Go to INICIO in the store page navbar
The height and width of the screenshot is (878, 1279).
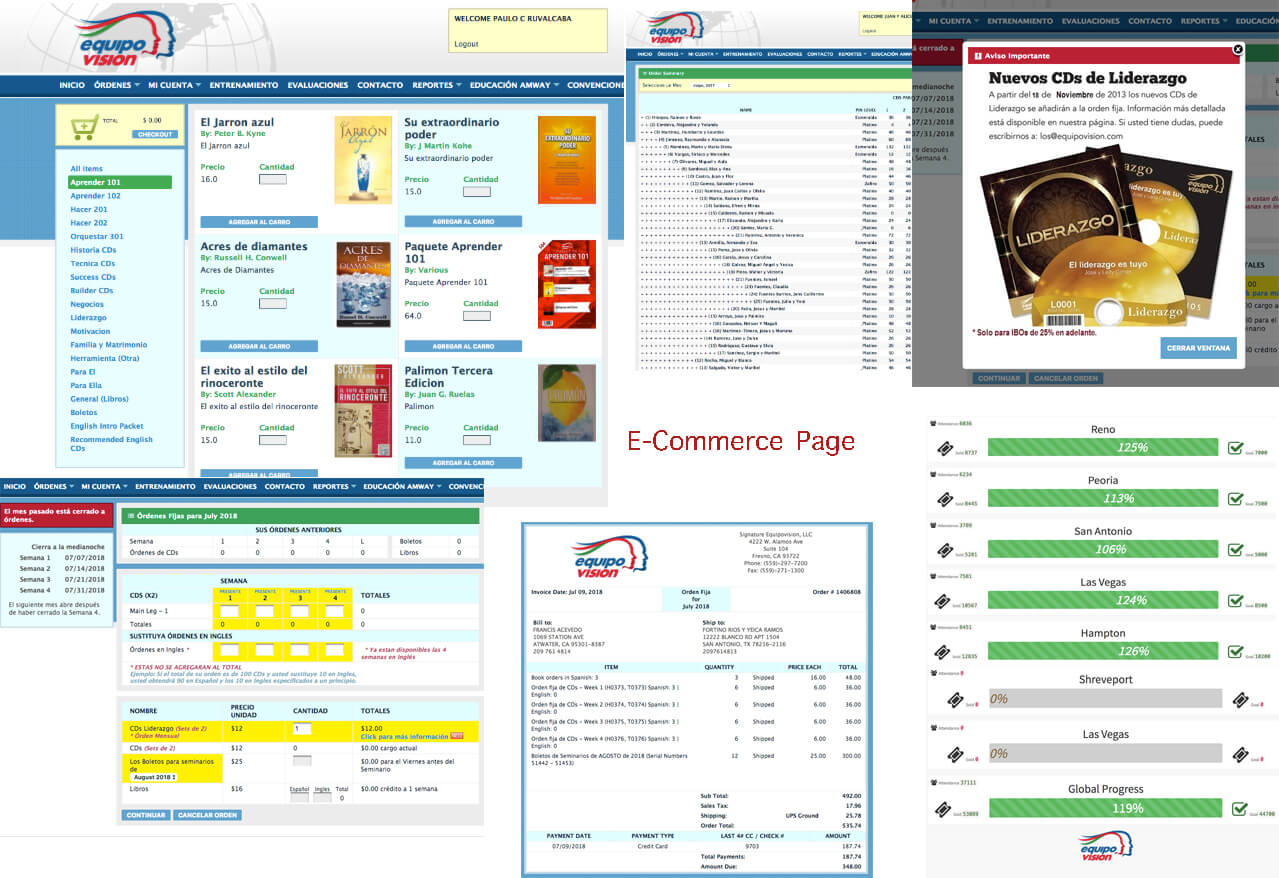pyautogui.click(x=72, y=85)
